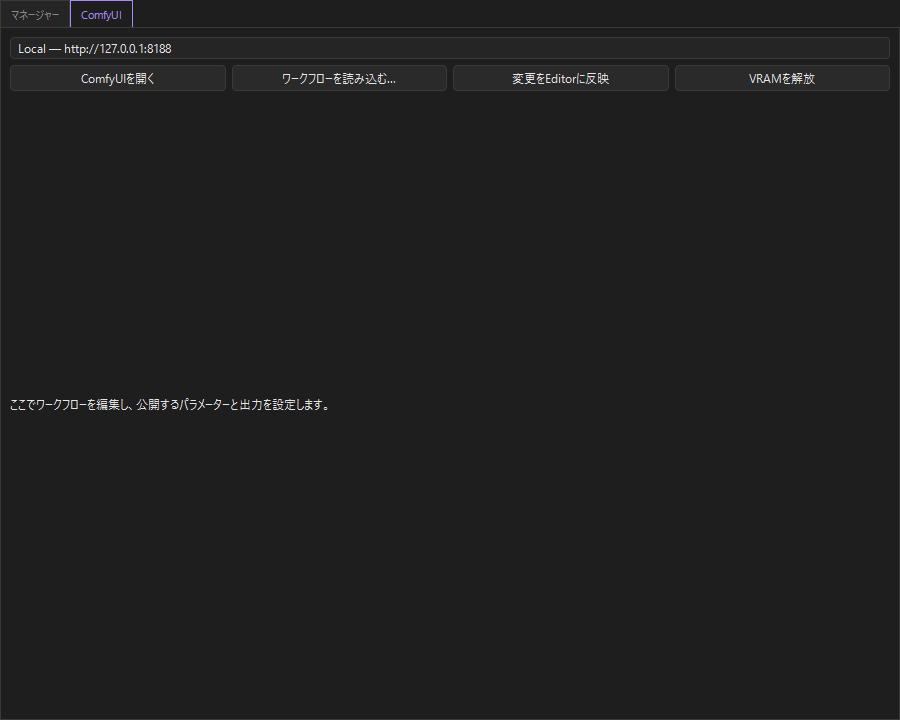The width and height of the screenshot is (900, 720).
Task: Choose the http://127.0.0.1:8188 connection combo box
Action: coord(449,48)
